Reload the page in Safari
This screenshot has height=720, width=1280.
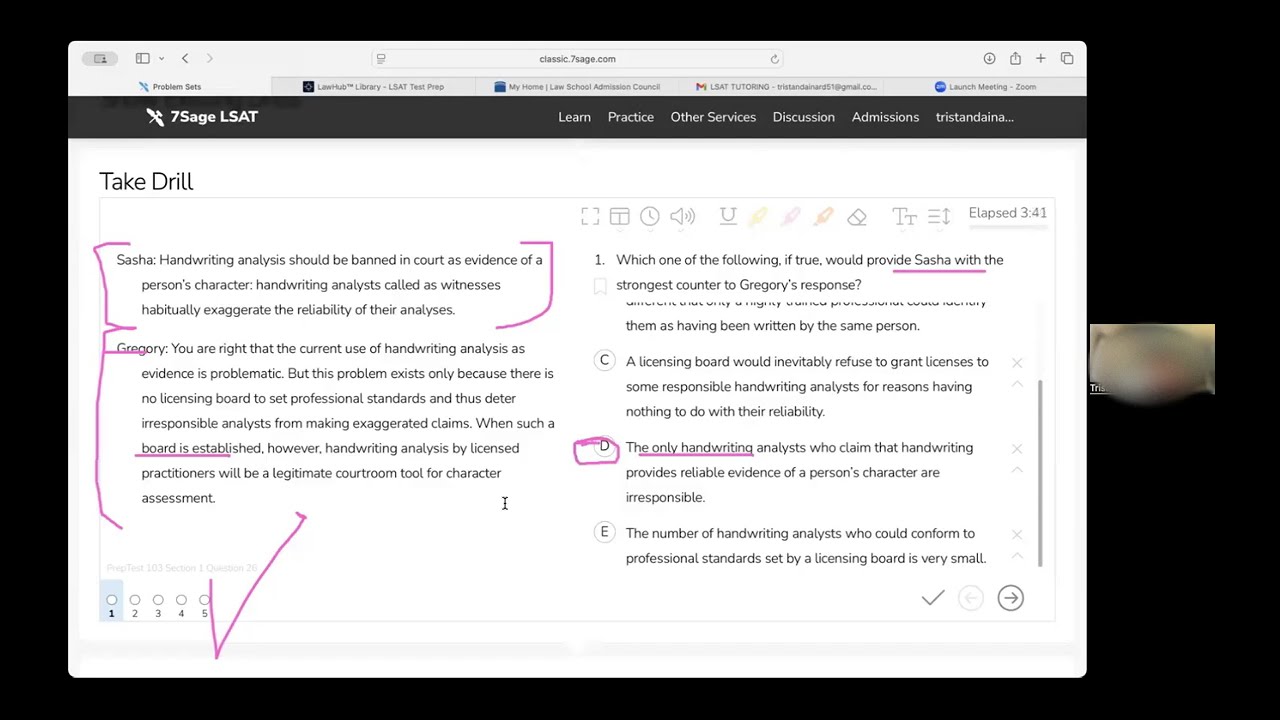point(774,59)
